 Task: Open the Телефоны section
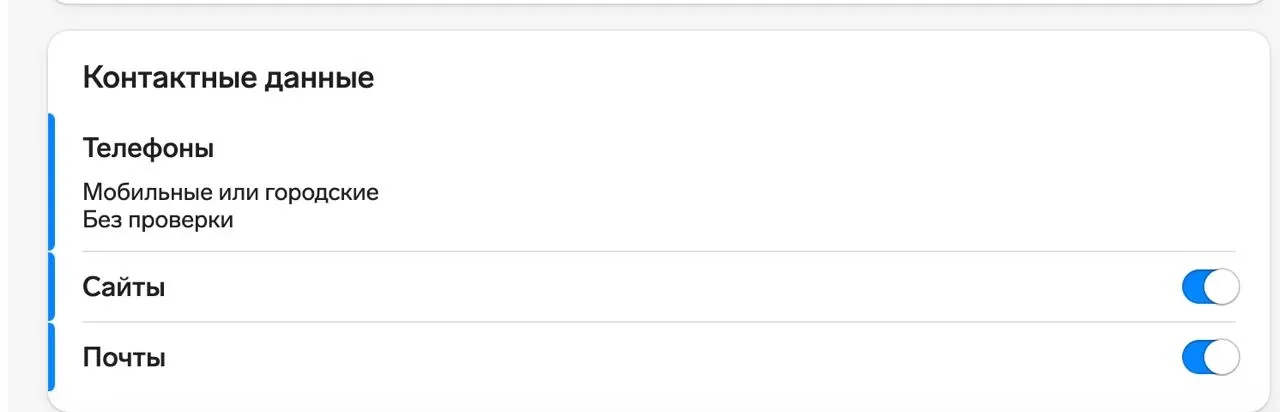point(148,149)
